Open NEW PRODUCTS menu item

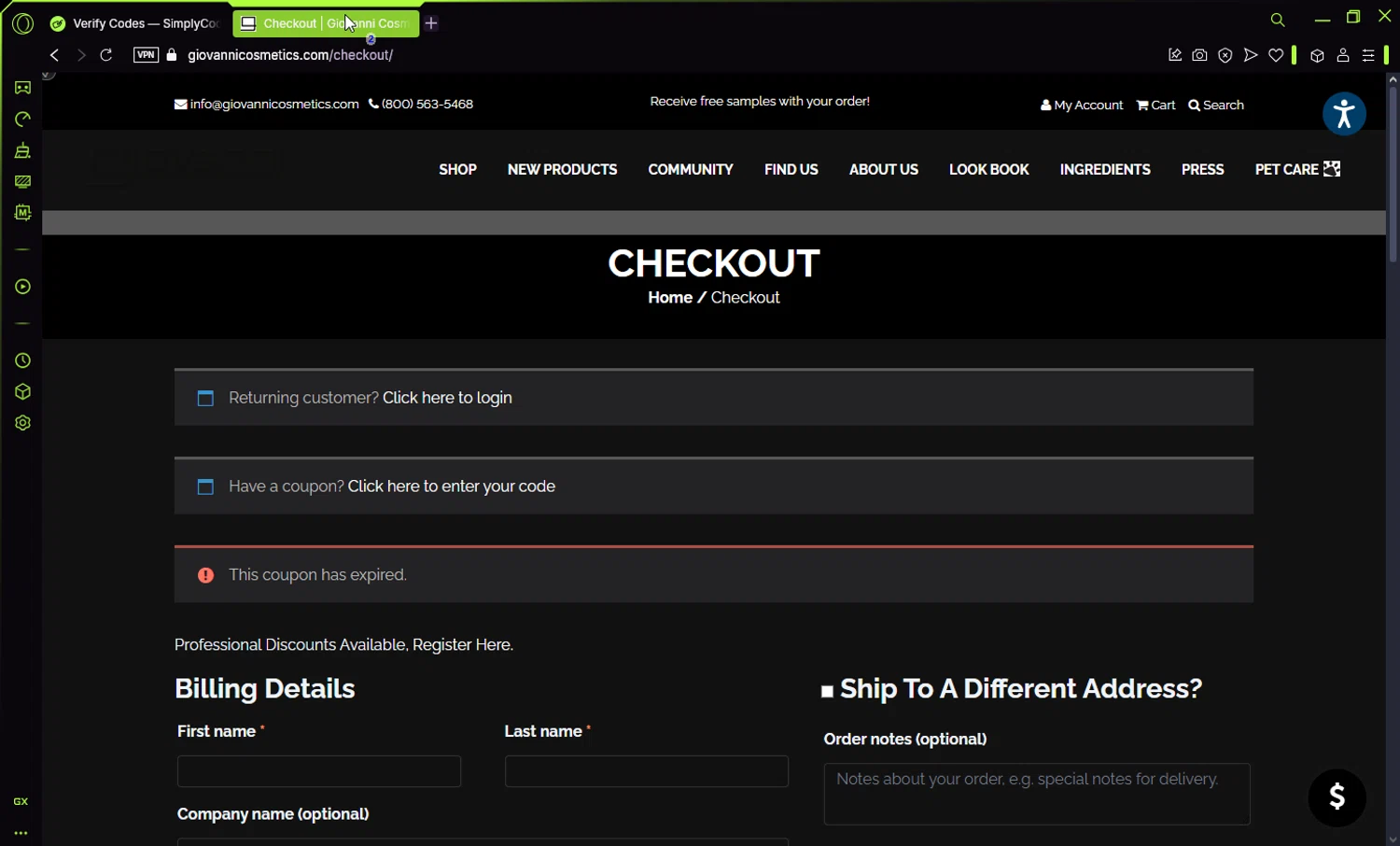pos(562,169)
